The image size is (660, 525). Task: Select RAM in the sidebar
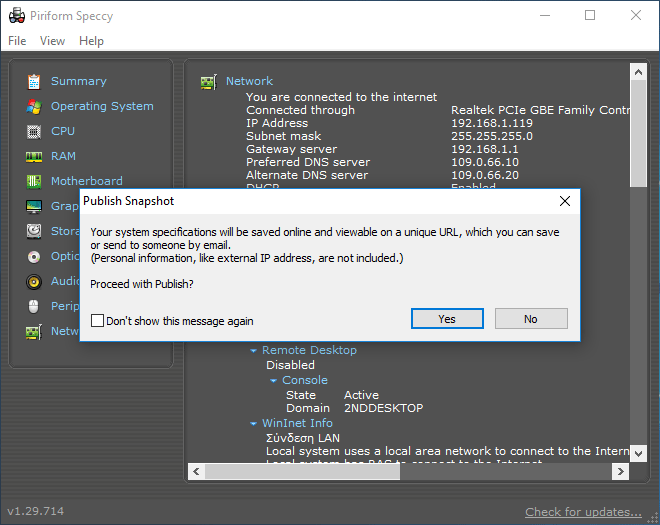[64, 156]
